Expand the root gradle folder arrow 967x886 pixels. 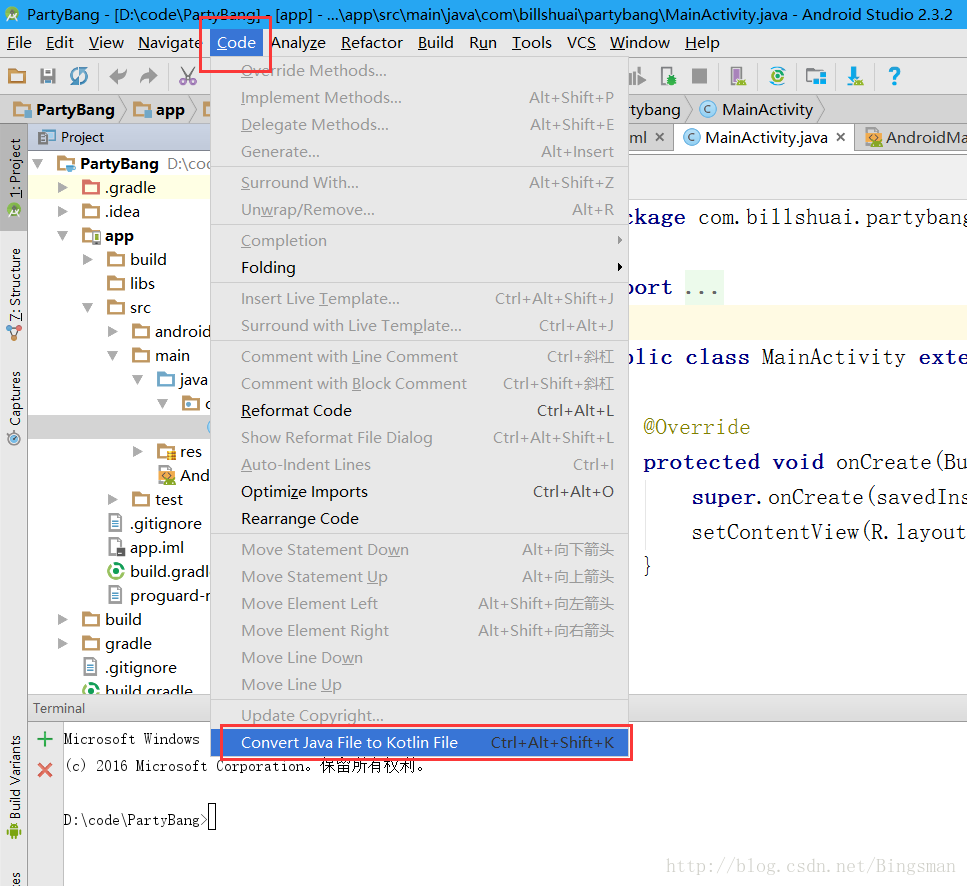pos(62,644)
